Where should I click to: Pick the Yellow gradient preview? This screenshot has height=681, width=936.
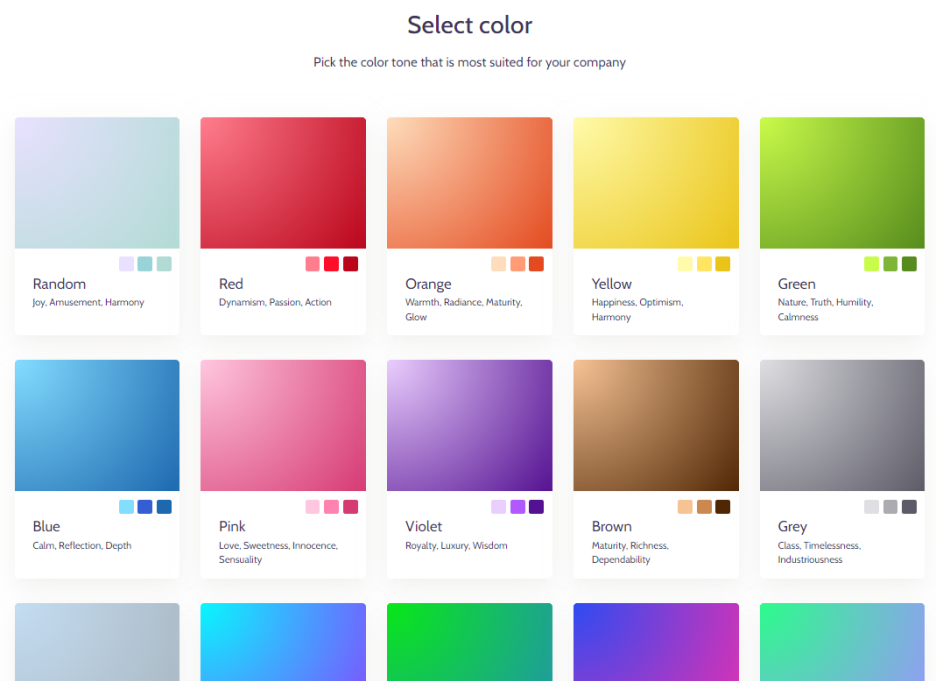pyautogui.click(x=656, y=183)
